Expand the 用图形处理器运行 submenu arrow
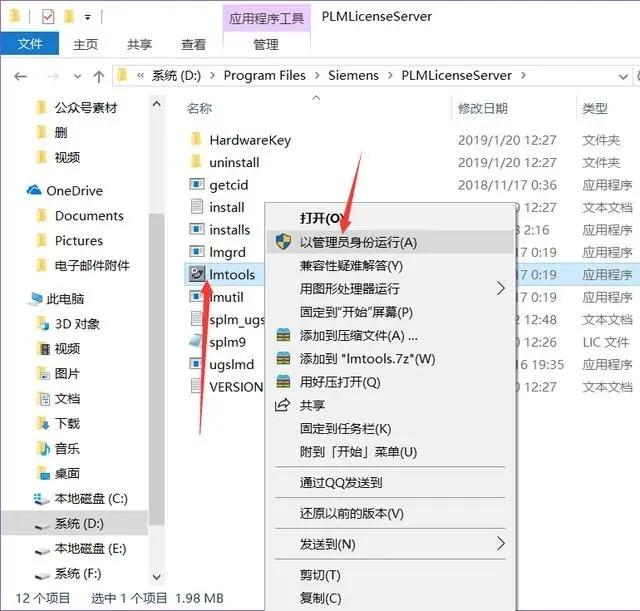This screenshot has width=640, height=611. [501, 288]
